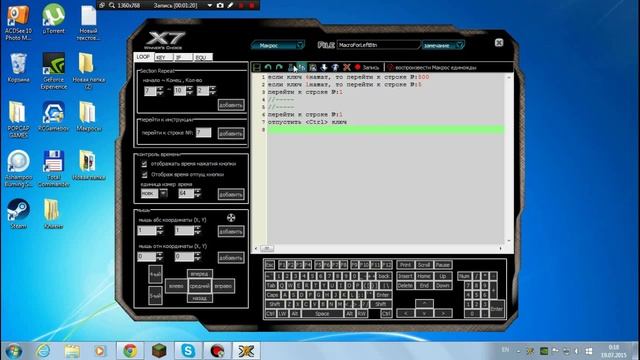The height and width of the screenshot is (360, 640).
Task: Play macro once (воспроизвести Макрос единожды)
Action: click(x=432, y=67)
